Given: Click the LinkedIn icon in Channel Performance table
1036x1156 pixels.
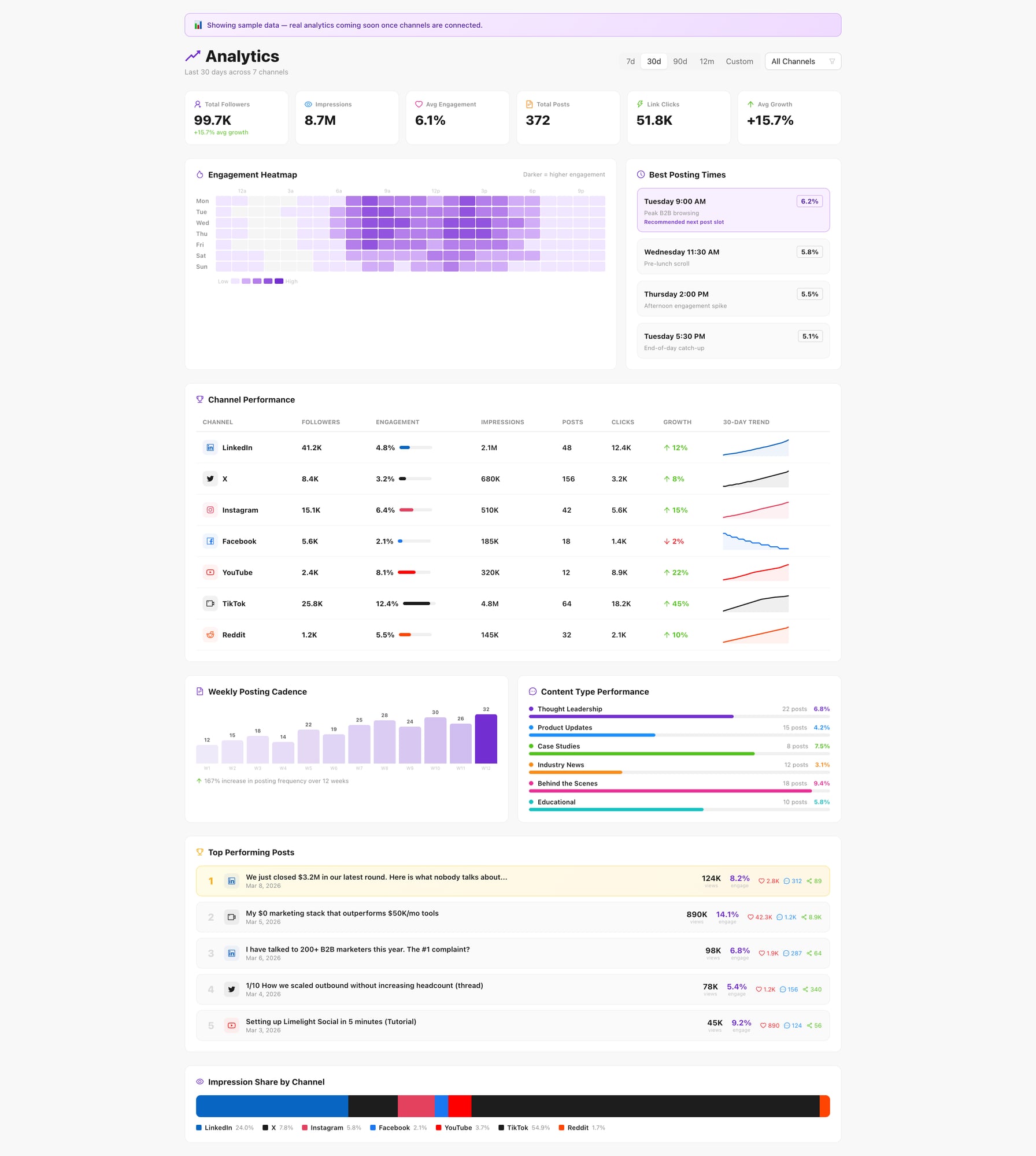Looking at the screenshot, I should tap(210, 447).
